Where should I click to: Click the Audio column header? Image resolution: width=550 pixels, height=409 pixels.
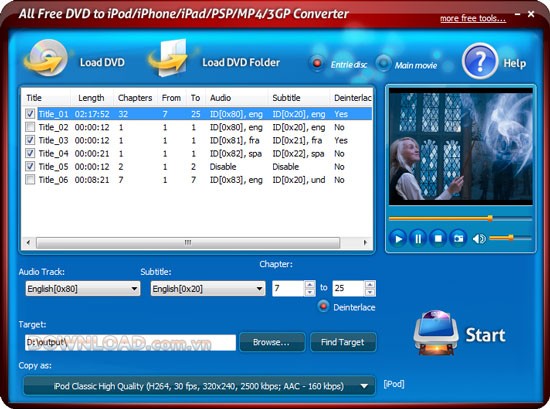[236, 98]
